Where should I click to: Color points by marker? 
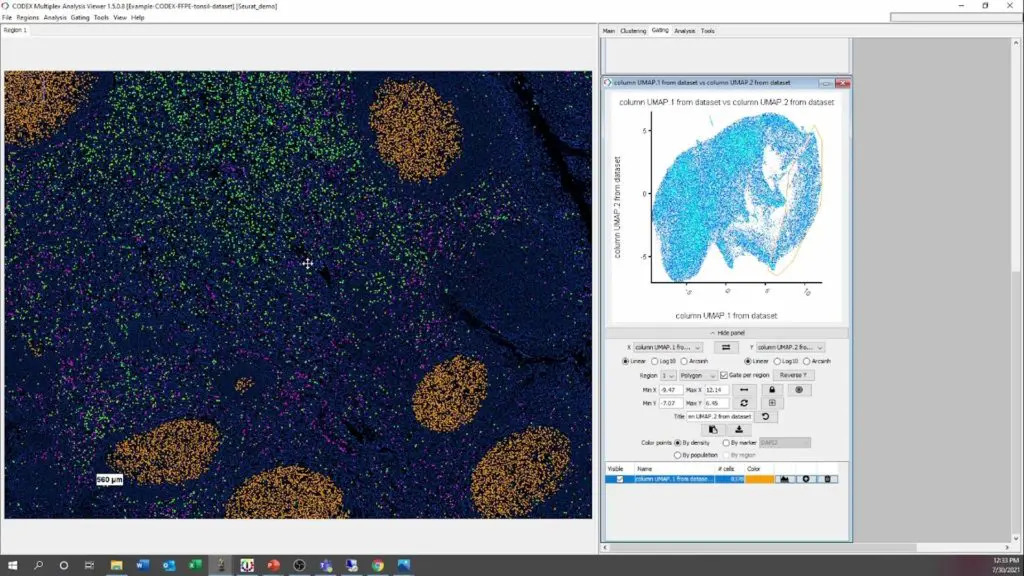pos(726,443)
